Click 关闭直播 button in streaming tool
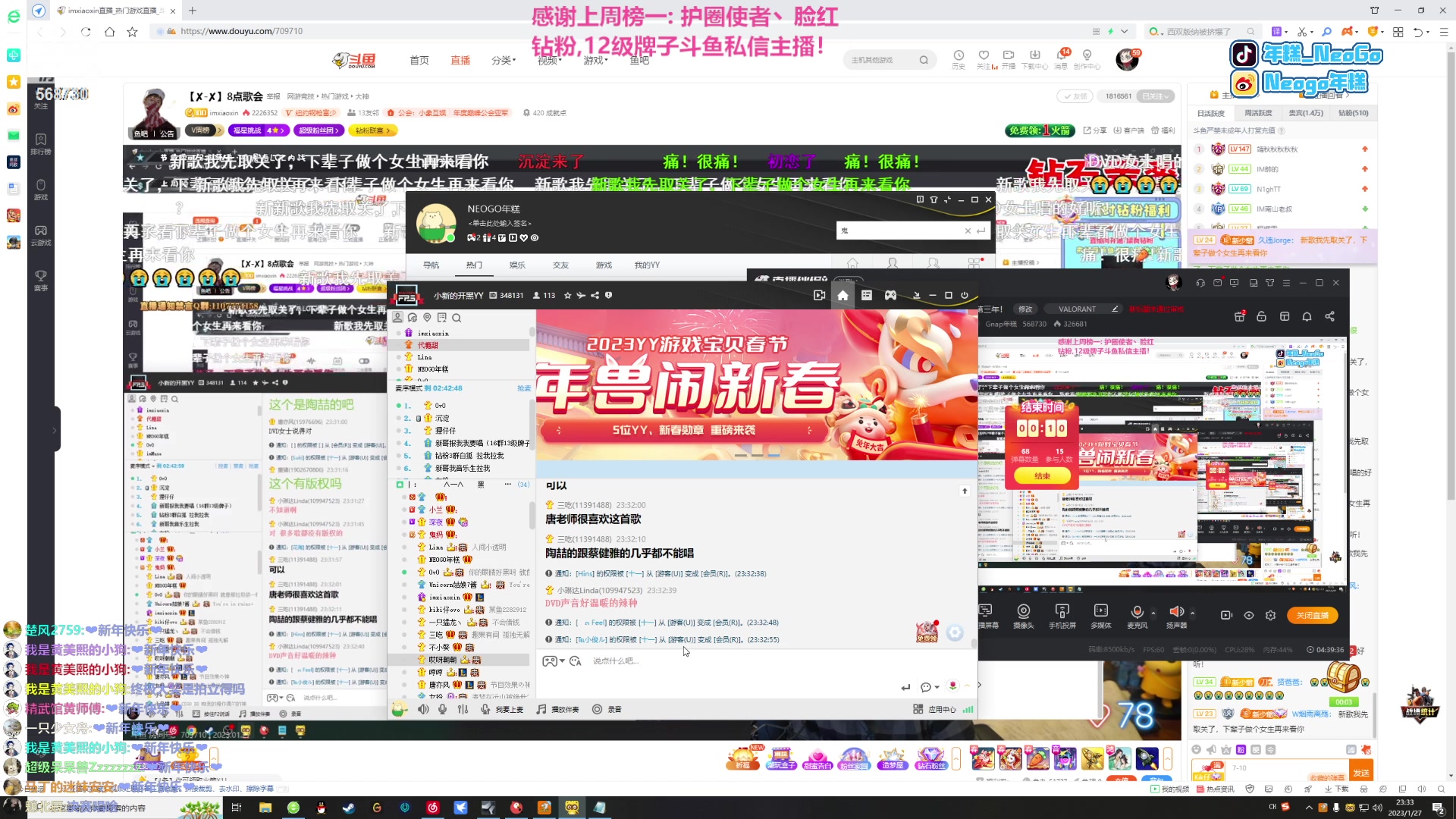The image size is (1456, 819). click(1312, 615)
